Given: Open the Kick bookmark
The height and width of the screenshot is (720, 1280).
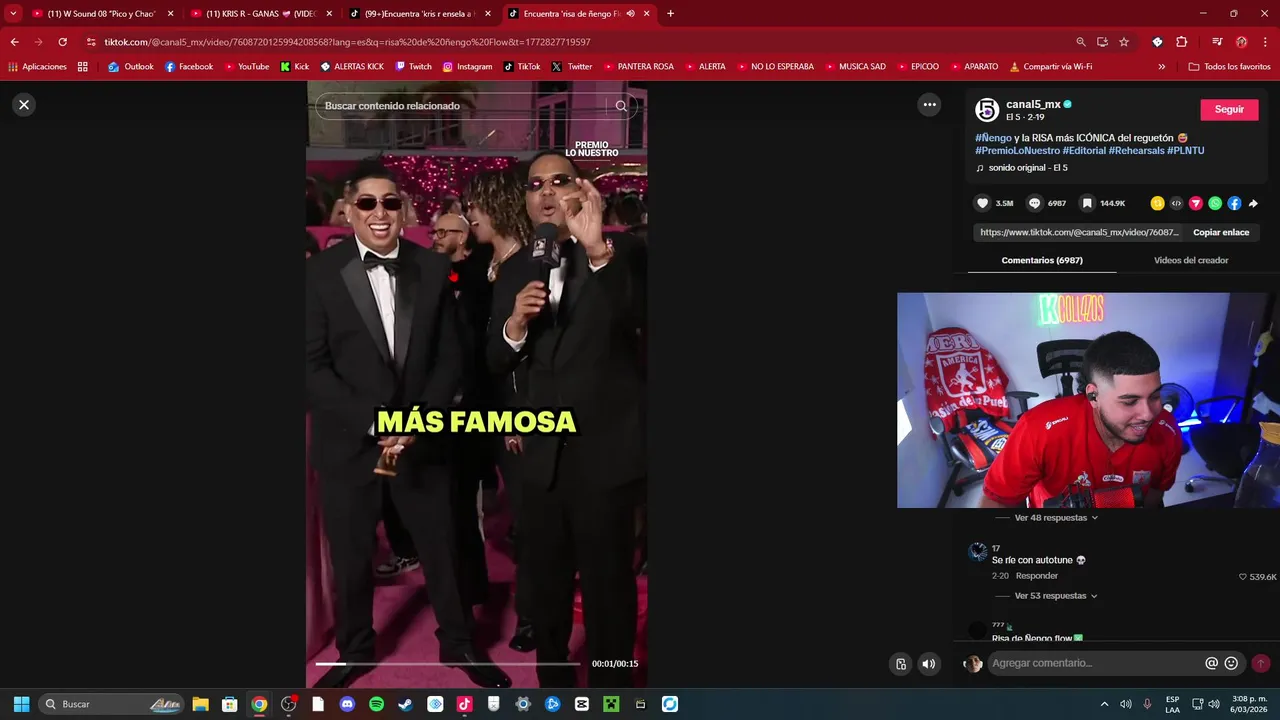Looking at the screenshot, I should pyautogui.click(x=294, y=67).
